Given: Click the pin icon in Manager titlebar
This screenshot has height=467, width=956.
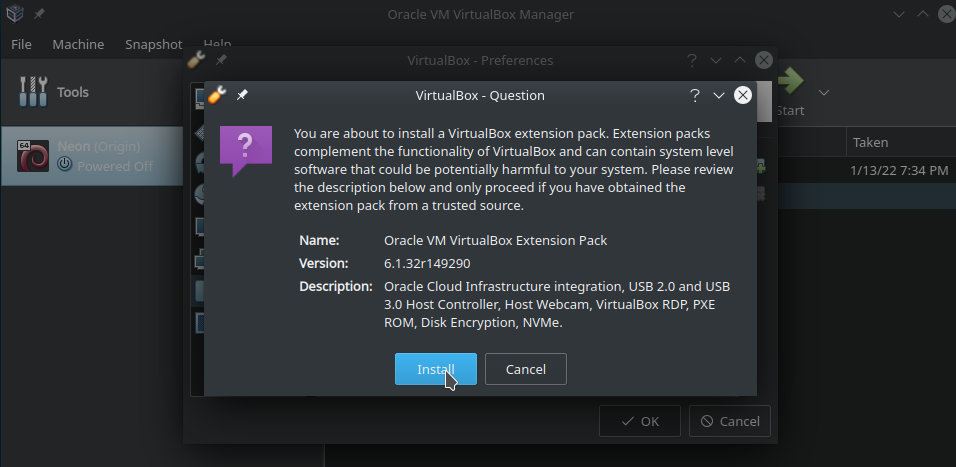Looking at the screenshot, I should point(38,13).
